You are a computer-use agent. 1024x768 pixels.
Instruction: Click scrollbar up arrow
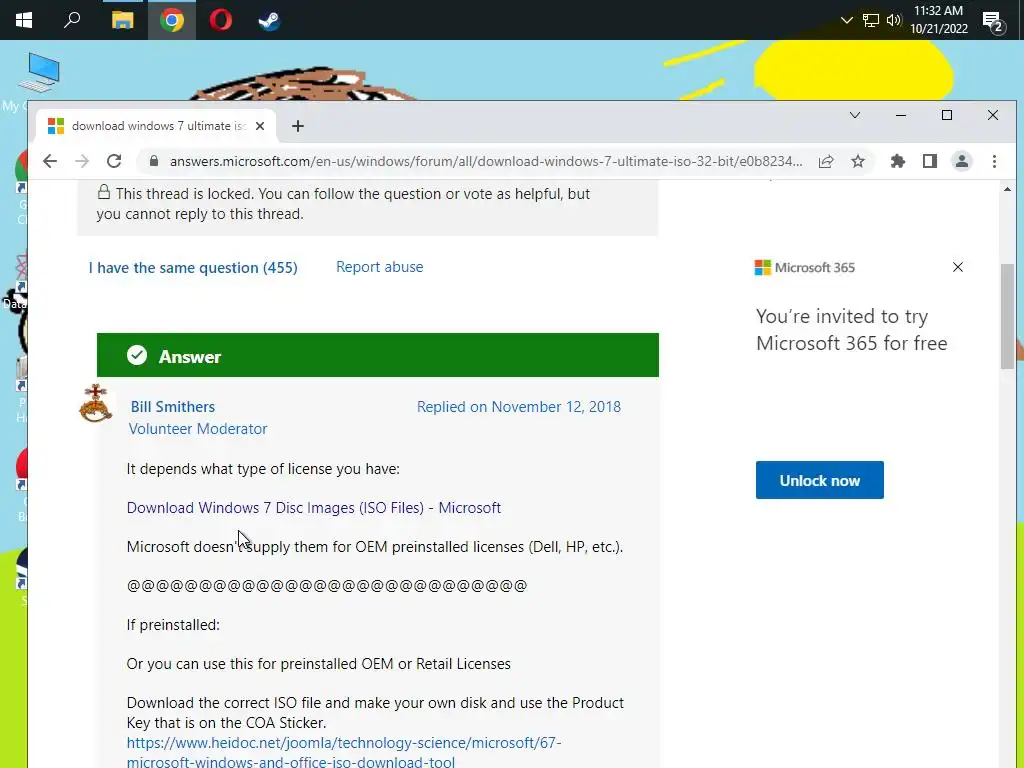tap(1007, 189)
